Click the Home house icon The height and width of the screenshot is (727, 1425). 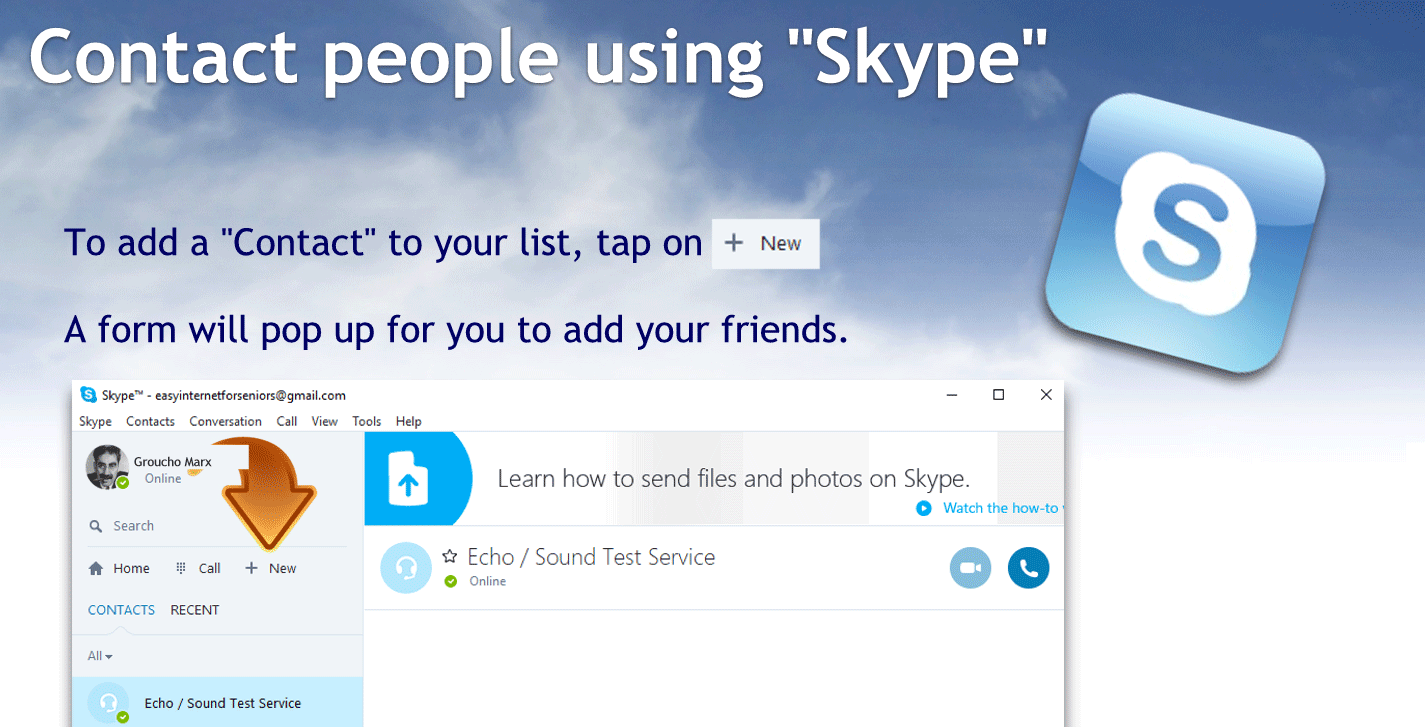pos(96,568)
